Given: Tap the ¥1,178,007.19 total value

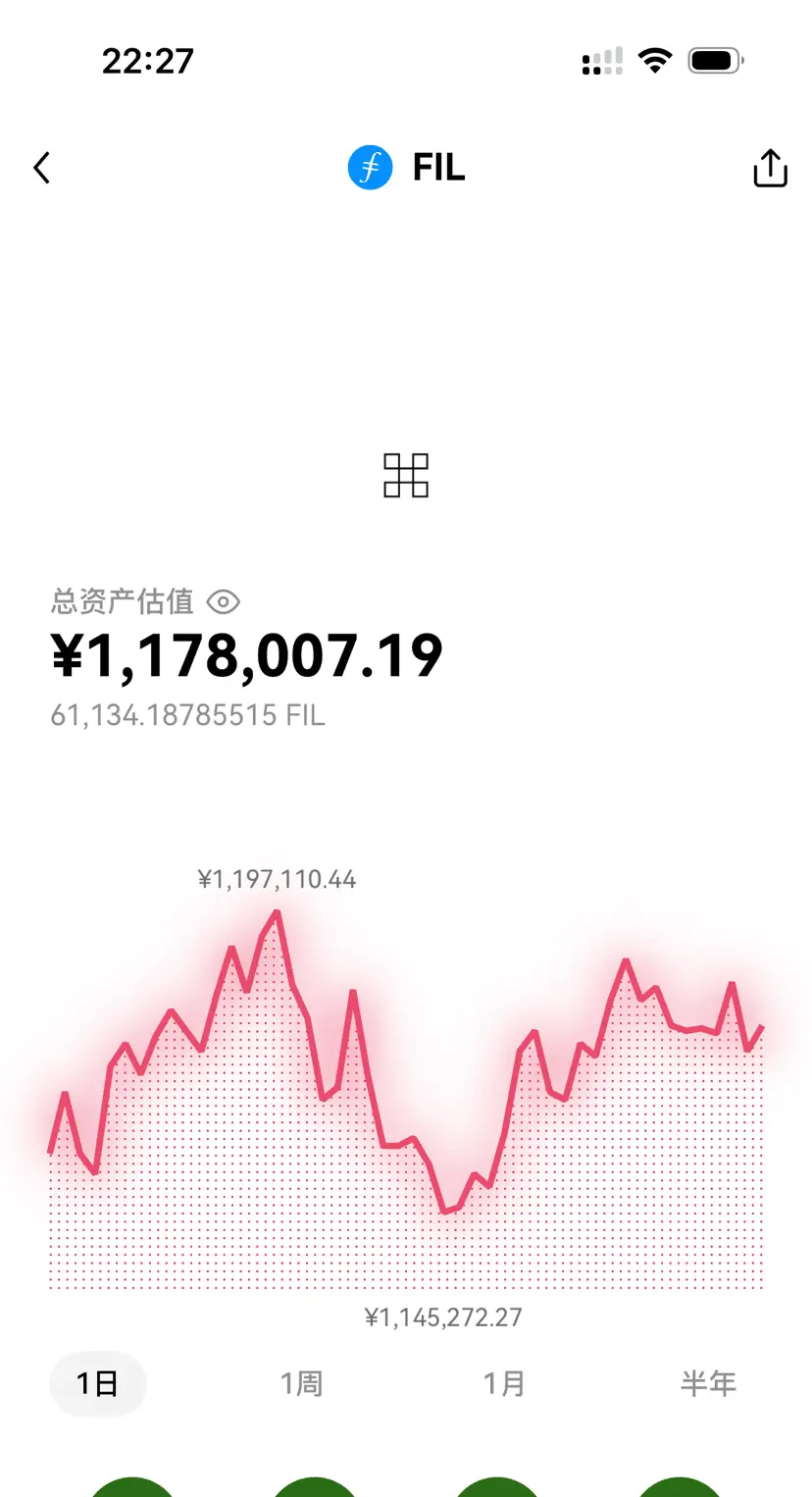Looking at the screenshot, I should click(247, 657).
